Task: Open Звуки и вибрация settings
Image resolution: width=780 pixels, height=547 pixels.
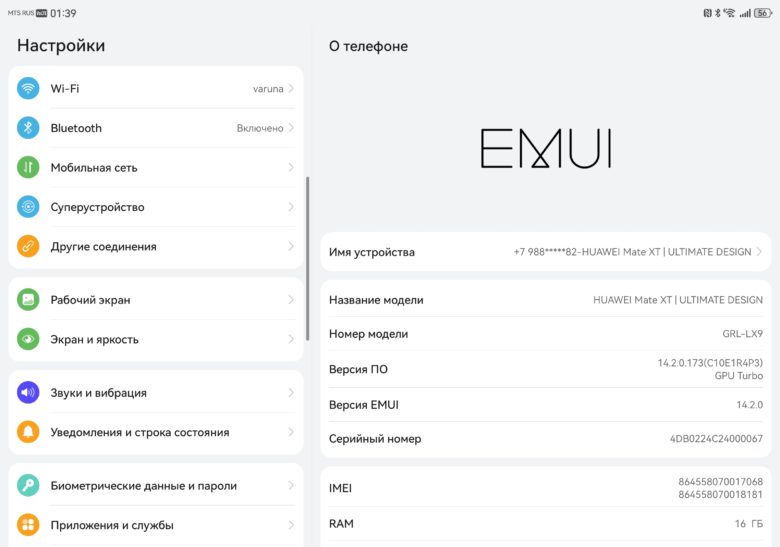Action: 156,392
